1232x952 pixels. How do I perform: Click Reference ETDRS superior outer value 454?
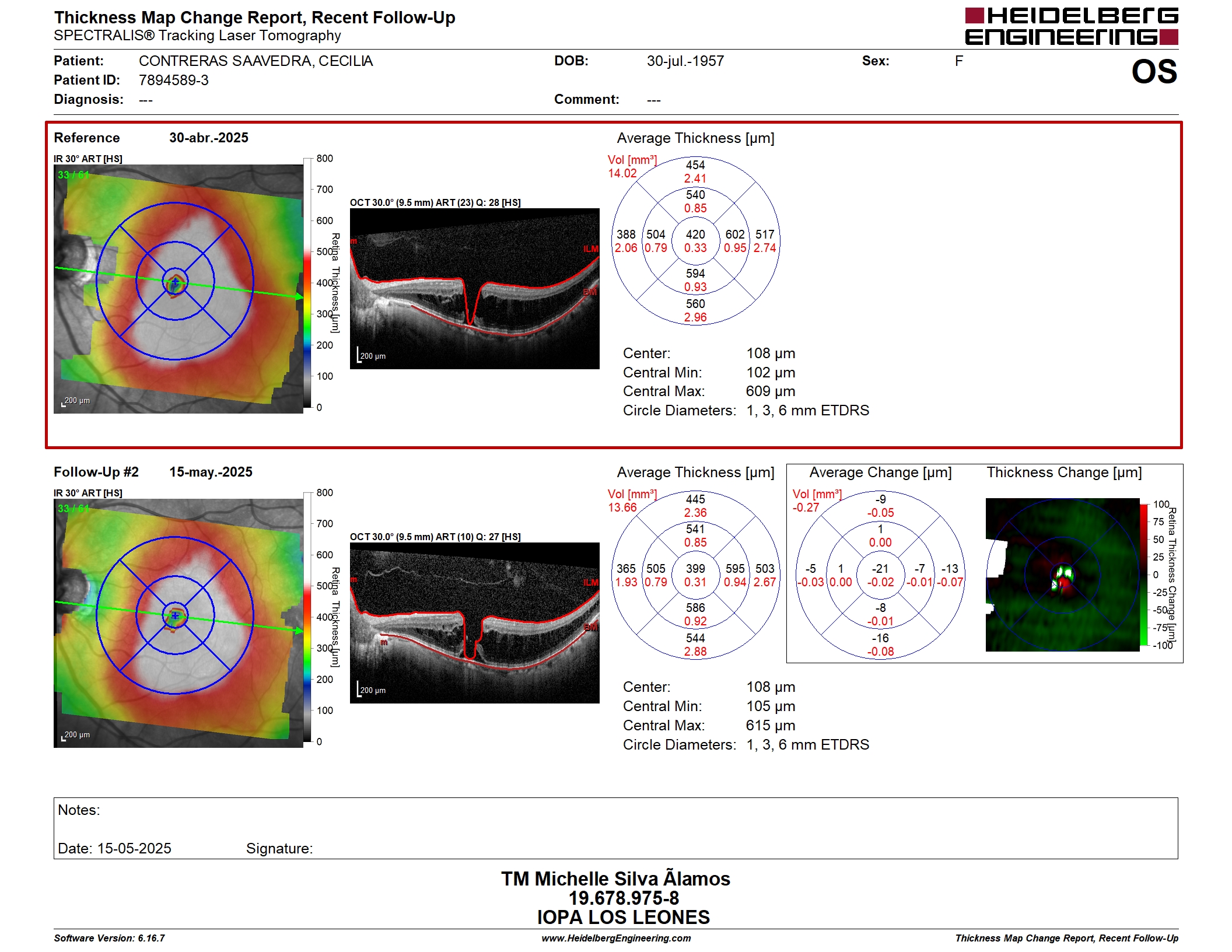(695, 165)
